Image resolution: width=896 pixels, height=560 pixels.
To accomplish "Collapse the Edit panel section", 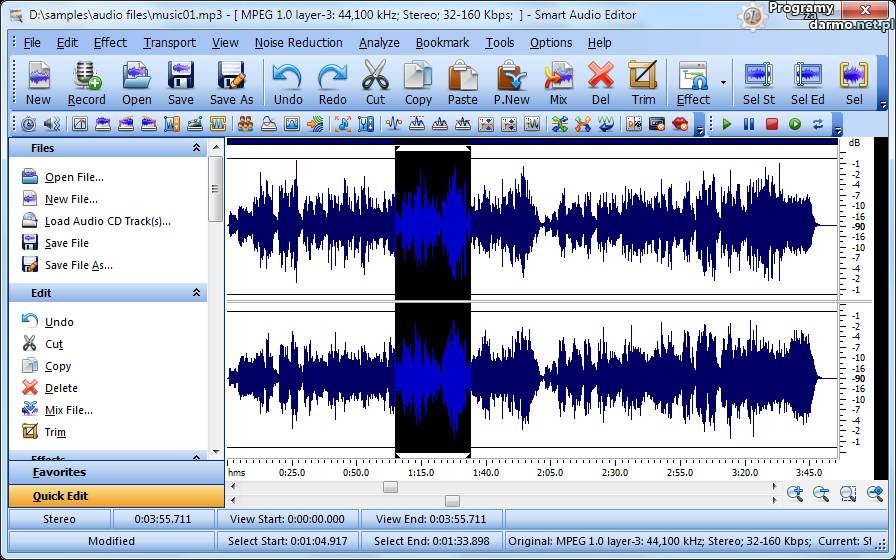I will tap(196, 293).
